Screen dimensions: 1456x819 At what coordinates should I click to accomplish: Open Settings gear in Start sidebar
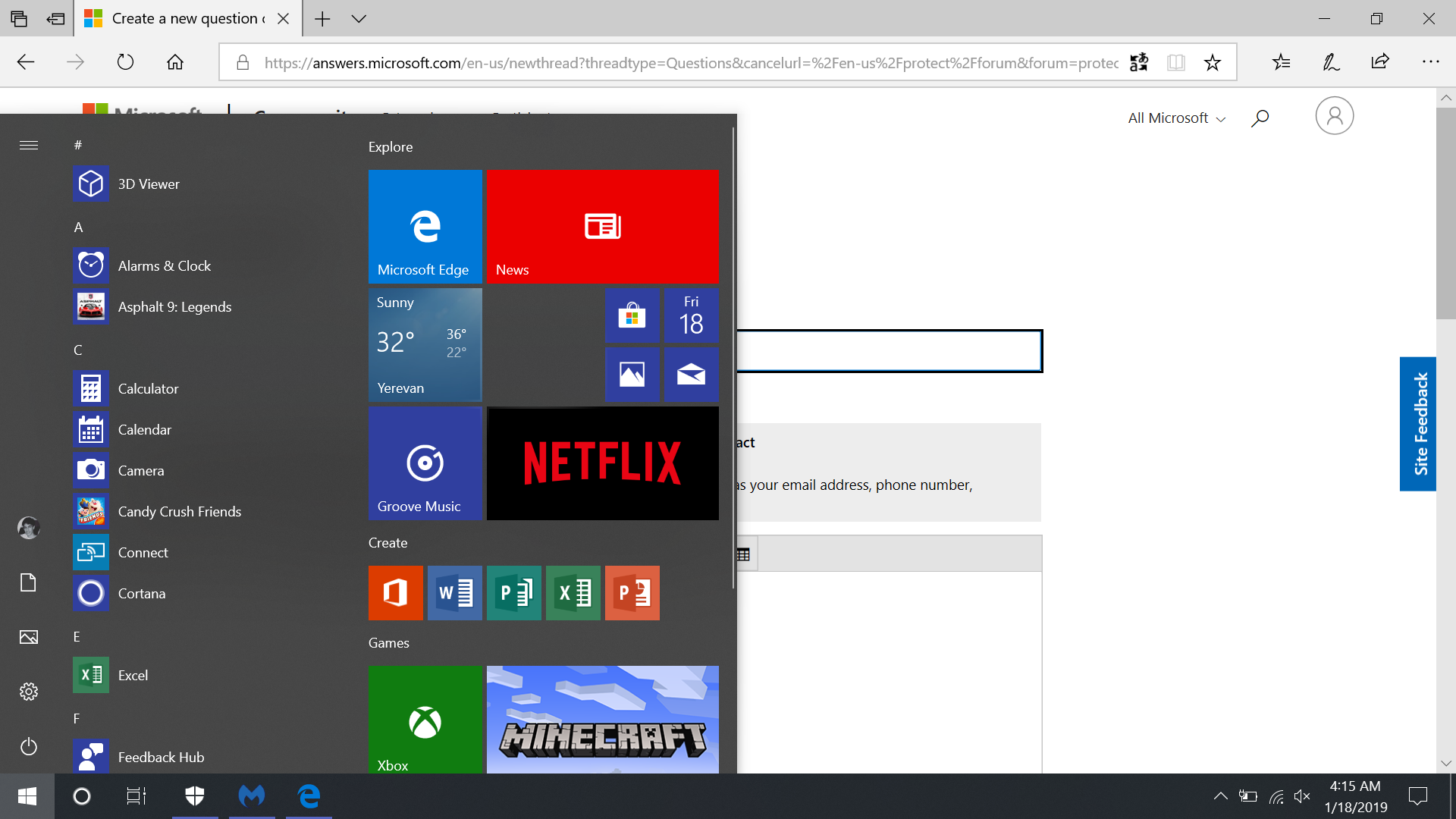(29, 692)
